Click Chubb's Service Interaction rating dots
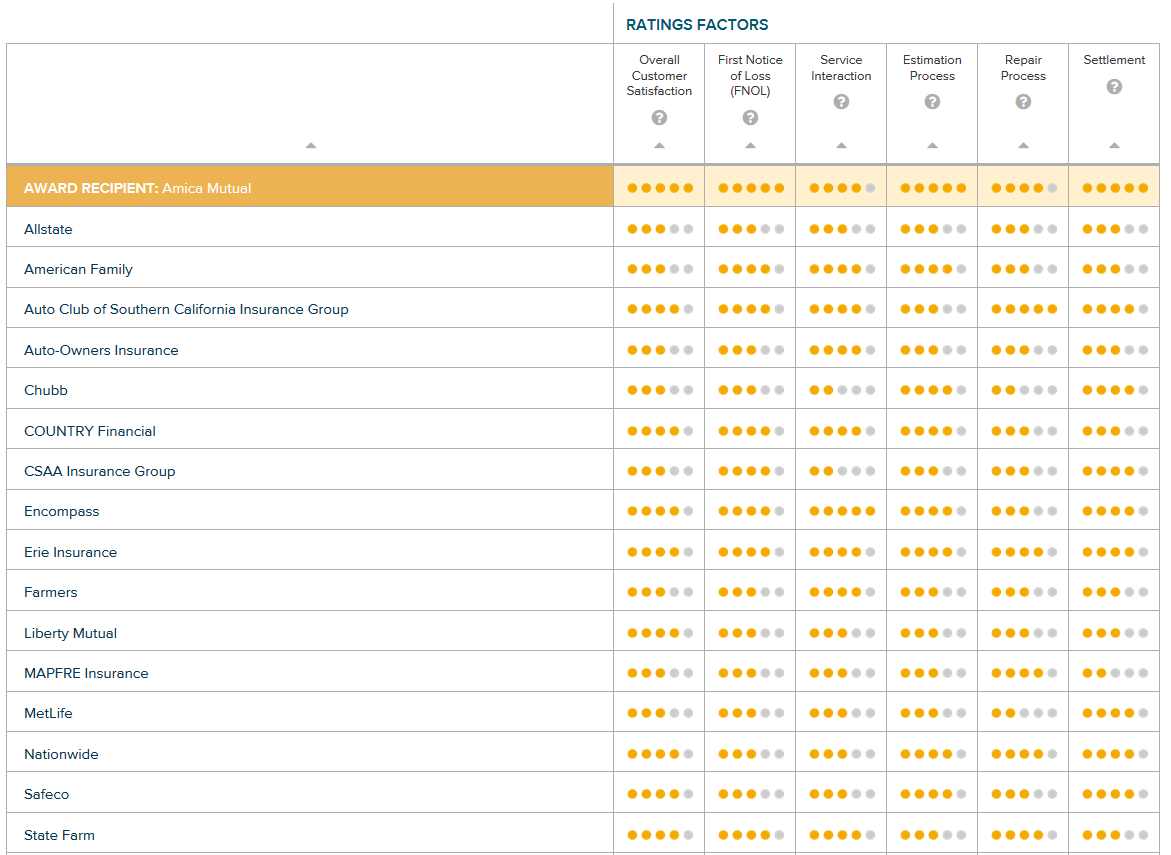 tap(842, 390)
